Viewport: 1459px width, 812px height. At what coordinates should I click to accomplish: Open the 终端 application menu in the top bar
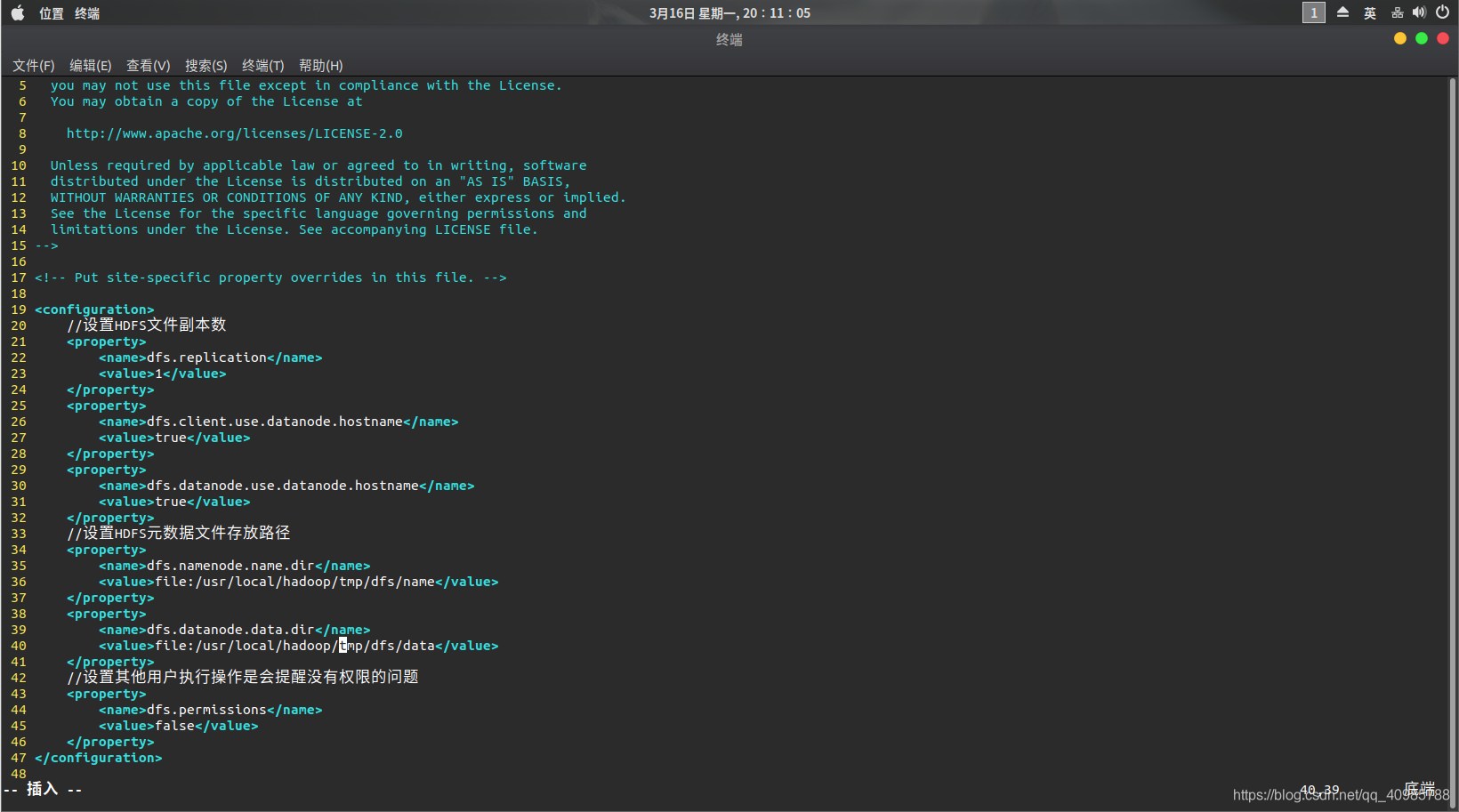pos(87,13)
